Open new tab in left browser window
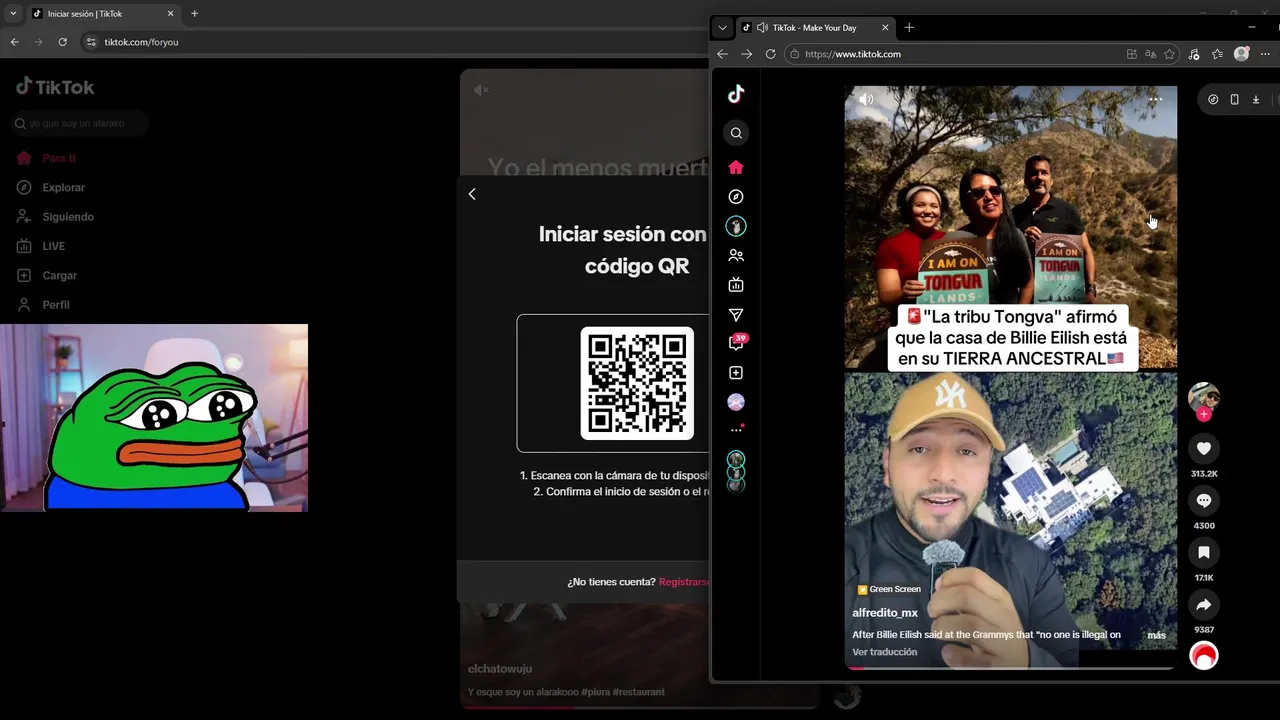Screen dimensions: 1280x720 point(194,14)
